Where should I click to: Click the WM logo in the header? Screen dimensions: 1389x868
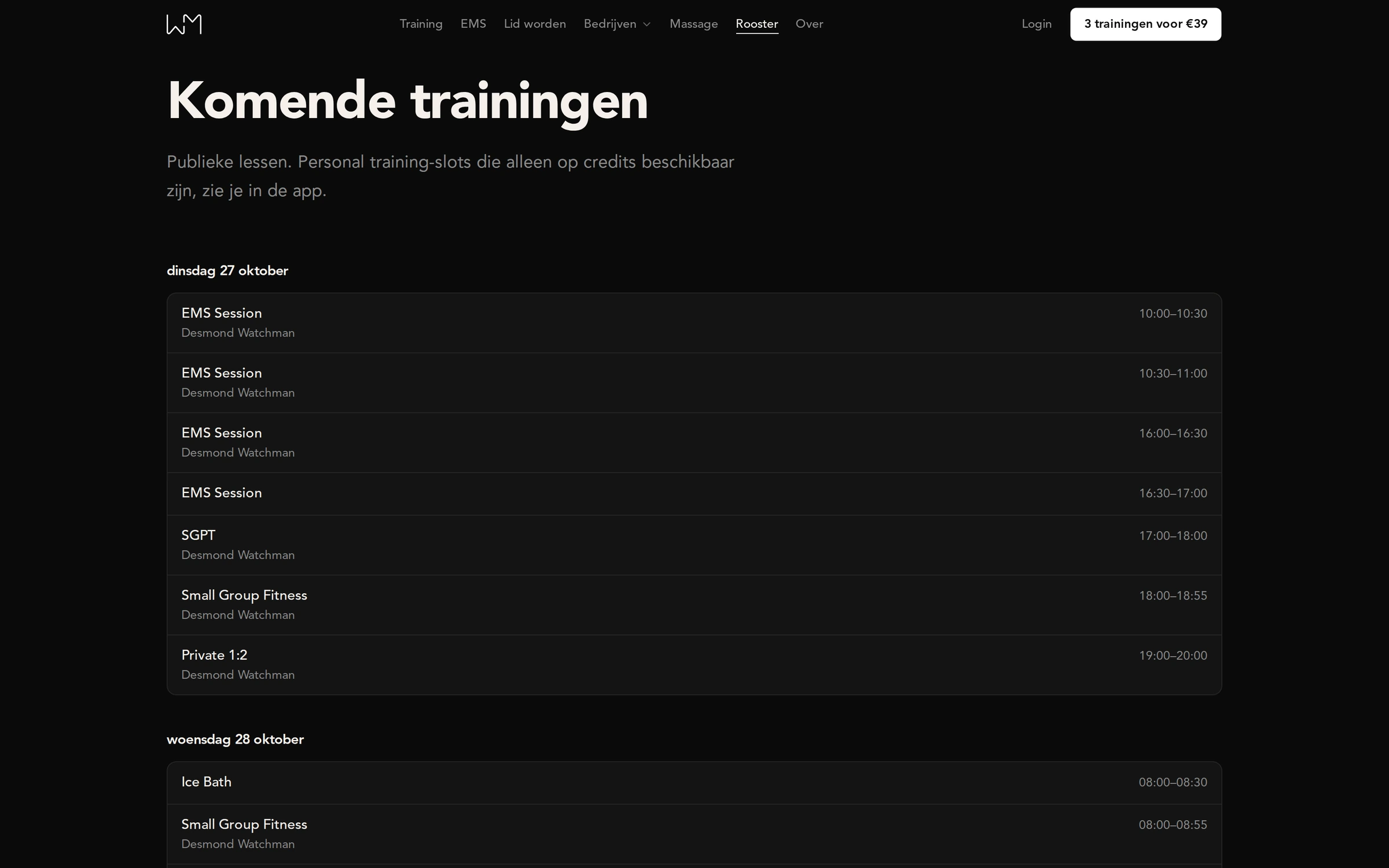click(x=184, y=24)
